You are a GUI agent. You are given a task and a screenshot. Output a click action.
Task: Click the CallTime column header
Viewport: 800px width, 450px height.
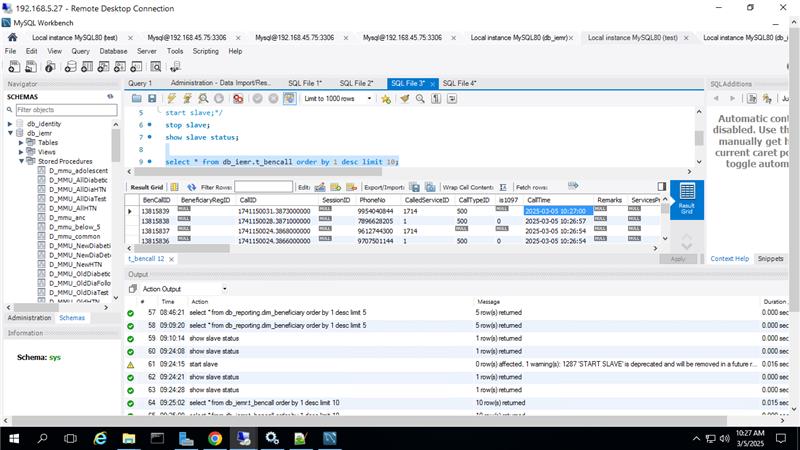(x=539, y=200)
